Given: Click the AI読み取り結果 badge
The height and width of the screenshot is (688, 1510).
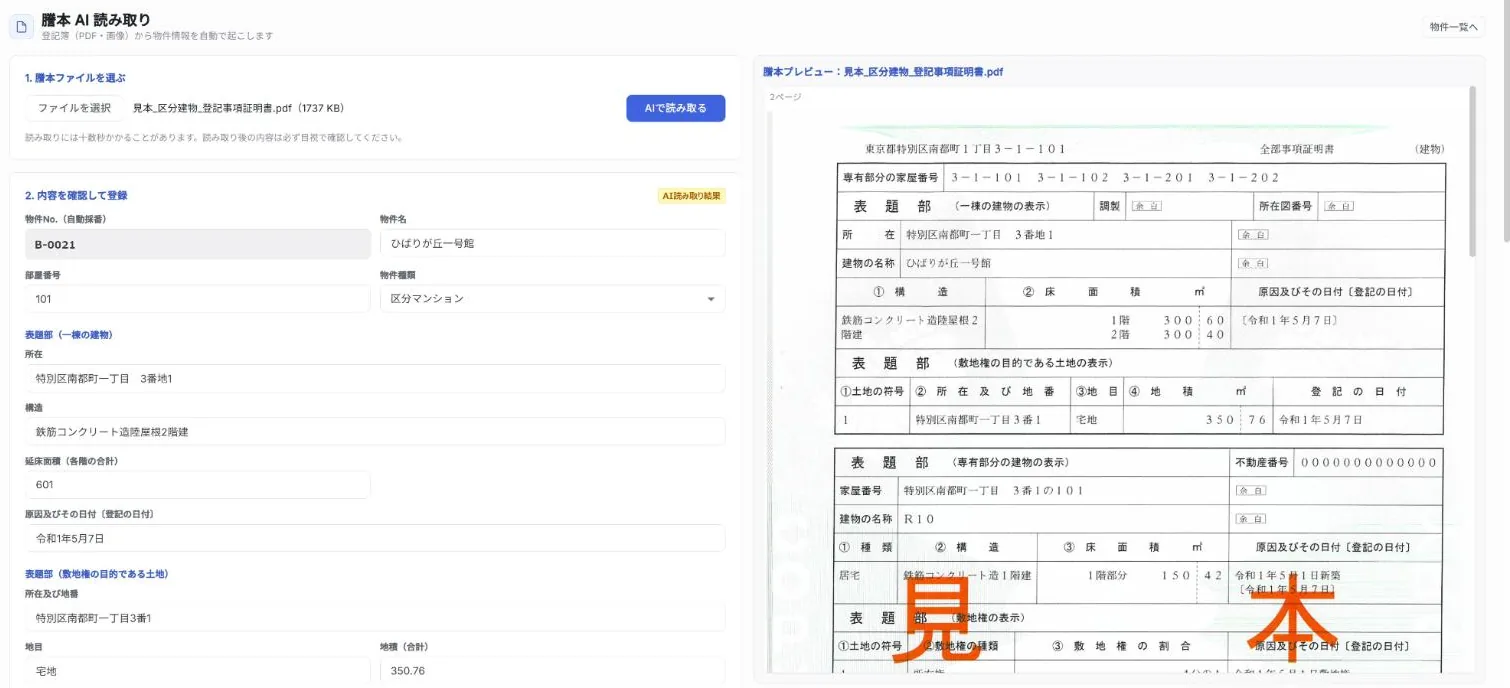Looking at the screenshot, I should tap(691, 196).
